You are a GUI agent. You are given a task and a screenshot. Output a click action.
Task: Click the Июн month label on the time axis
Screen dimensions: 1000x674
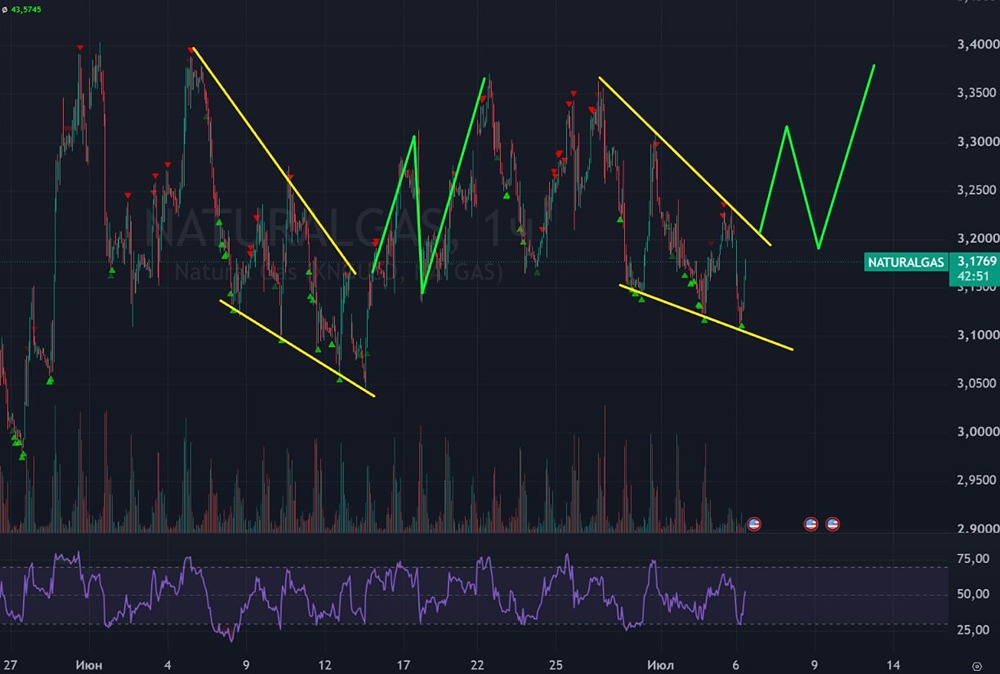89,665
